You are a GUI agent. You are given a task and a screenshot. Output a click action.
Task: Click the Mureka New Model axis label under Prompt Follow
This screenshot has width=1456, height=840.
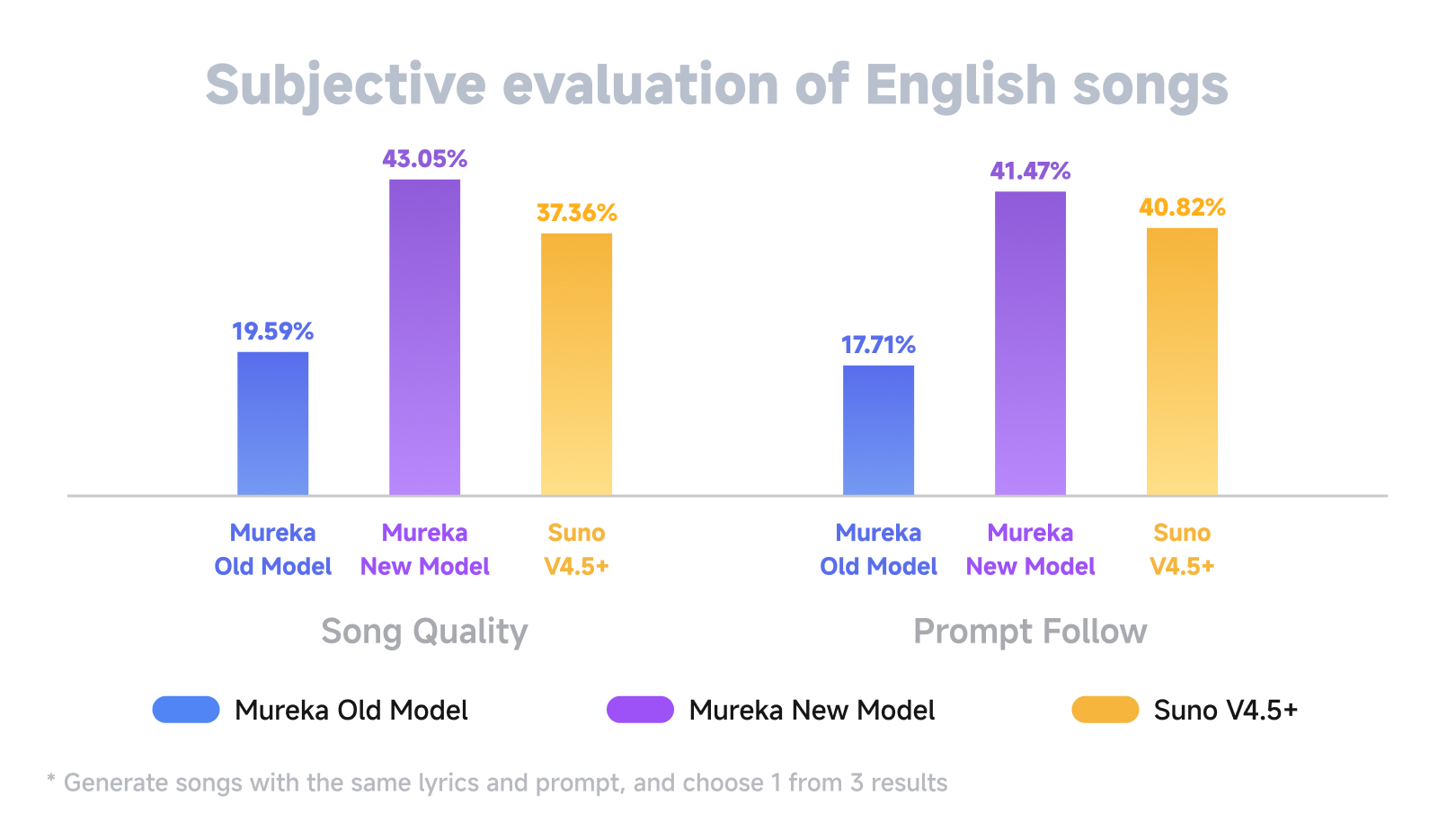coord(1030,549)
